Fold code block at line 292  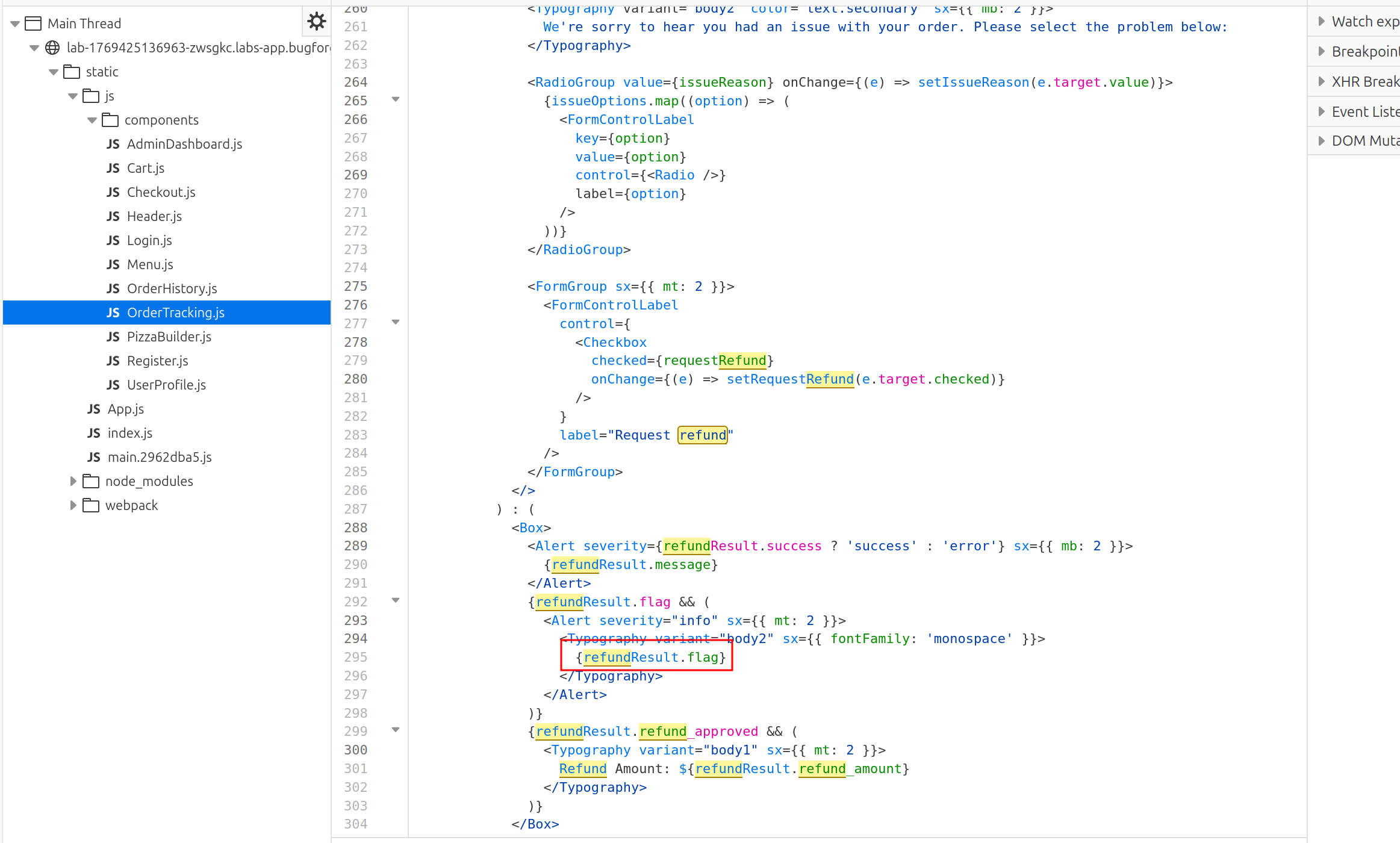click(x=396, y=600)
